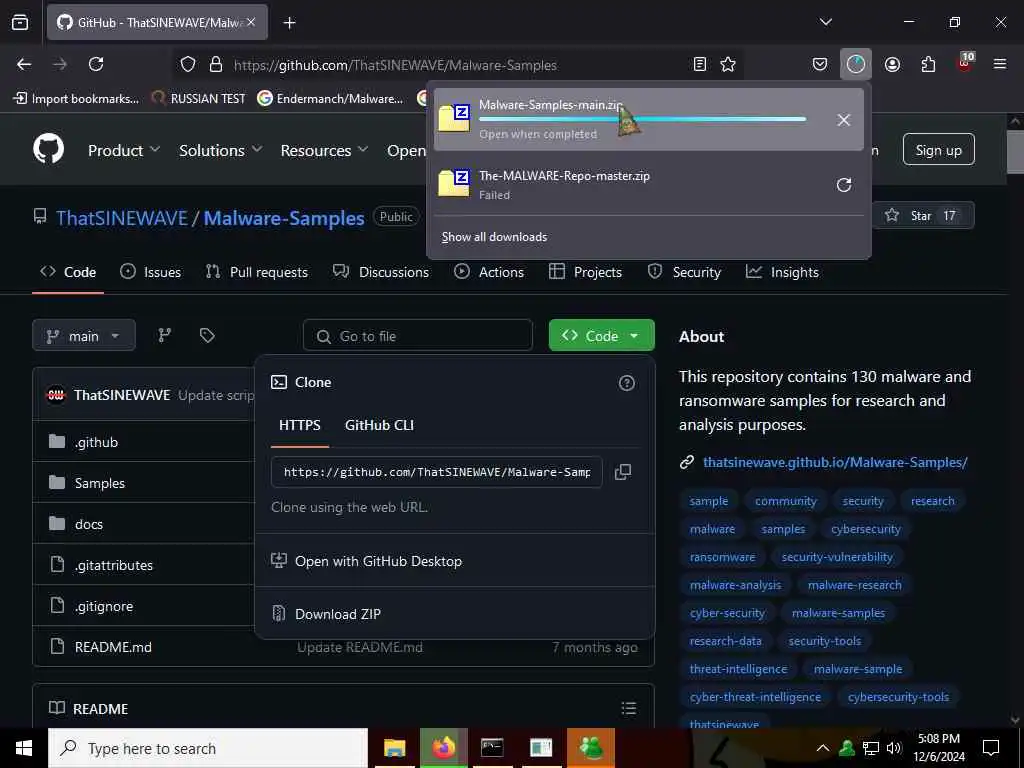Cancel the Malware-Samples-main.zip download
Screen dimensions: 1024x768
(844, 120)
